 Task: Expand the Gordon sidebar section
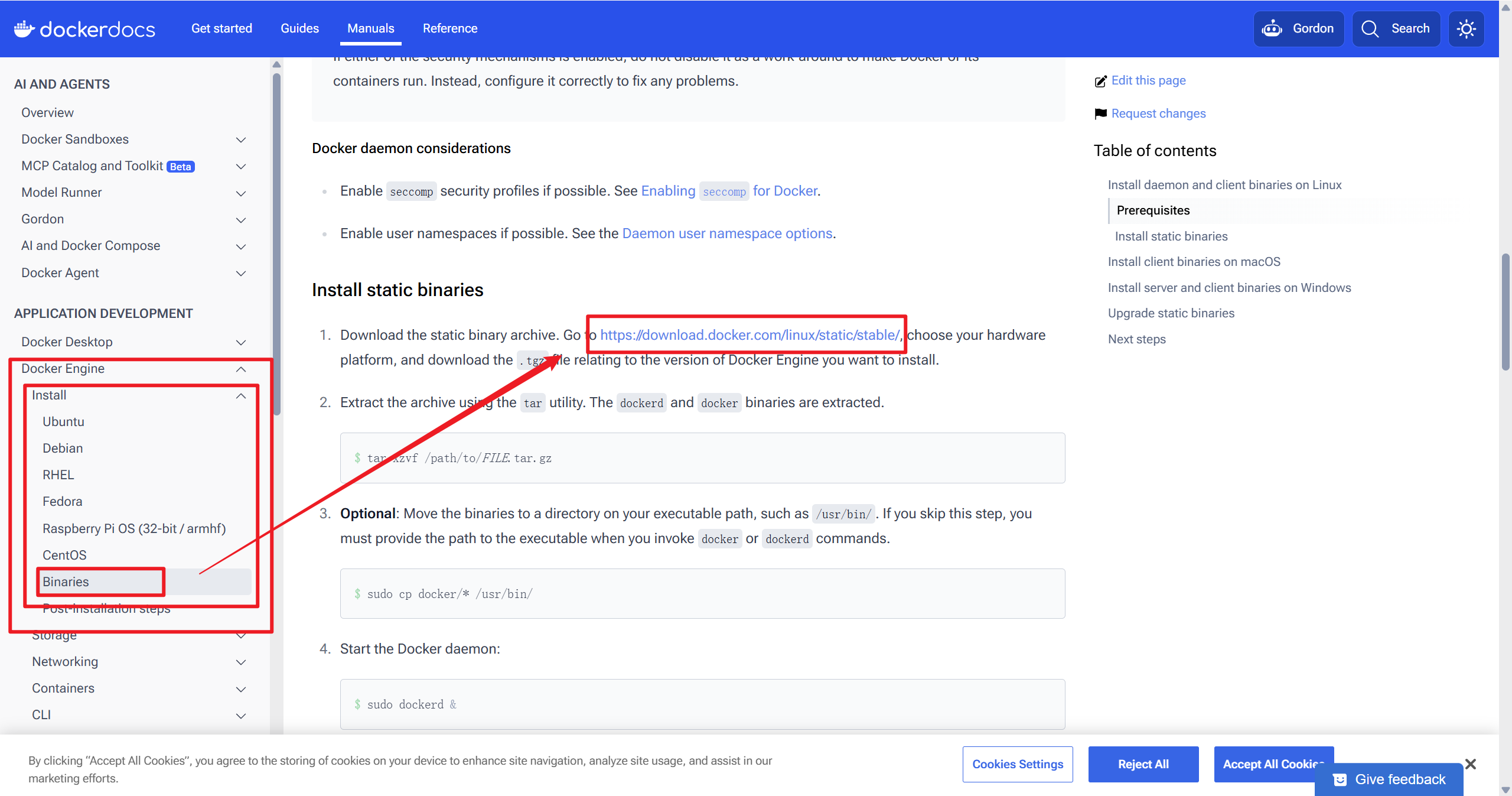pyautogui.click(x=241, y=220)
